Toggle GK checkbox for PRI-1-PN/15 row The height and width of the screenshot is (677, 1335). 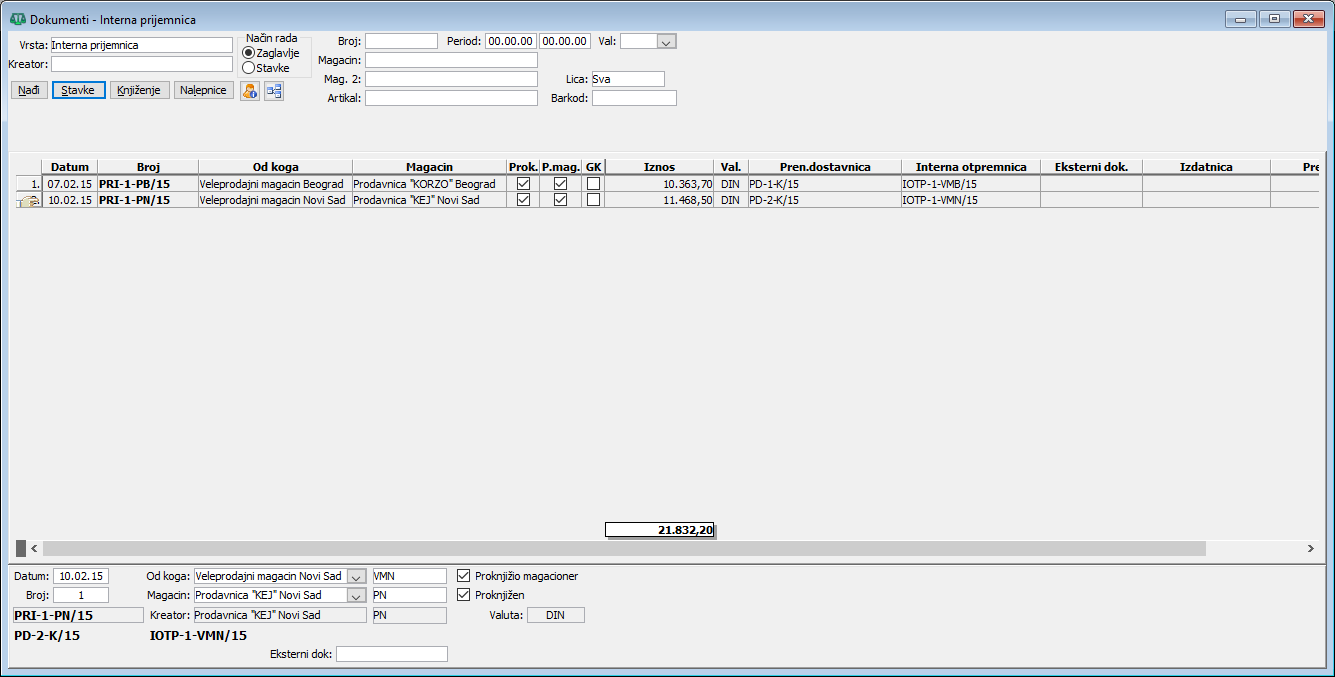[x=594, y=200]
